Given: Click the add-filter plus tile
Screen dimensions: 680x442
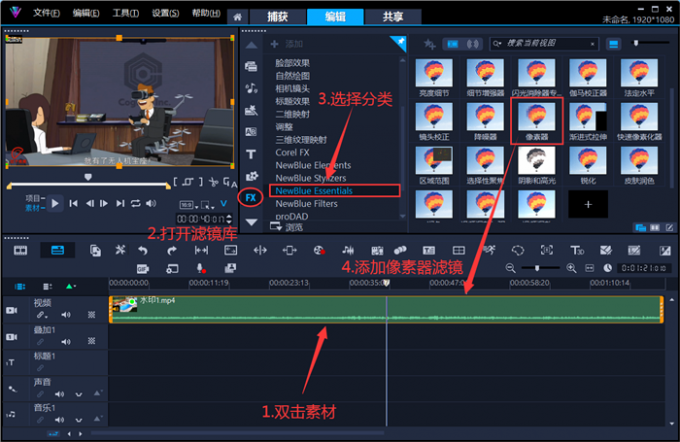Looking at the screenshot, I should tap(588, 204).
